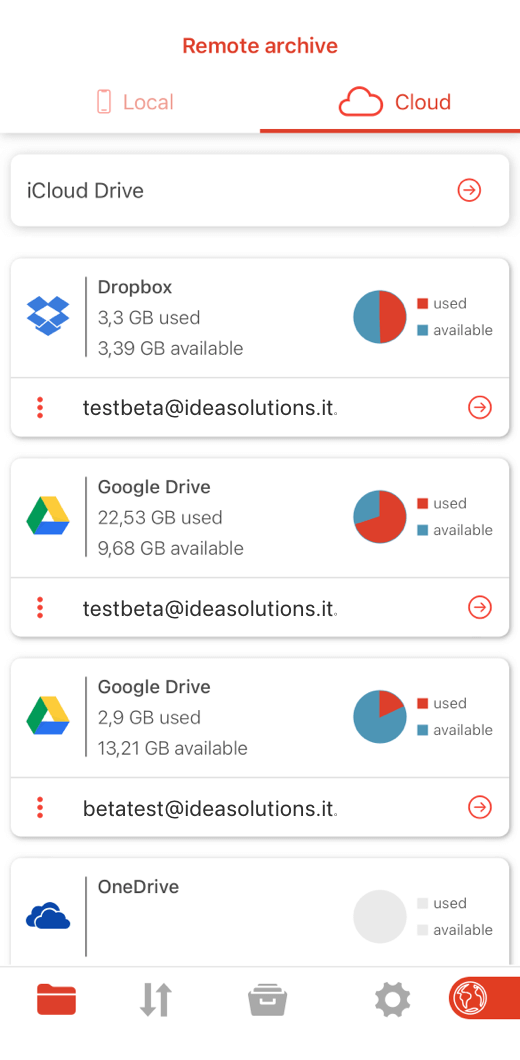Select the iCloud Drive row
Viewport: 520px width, 1060px height.
pos(260,191)
